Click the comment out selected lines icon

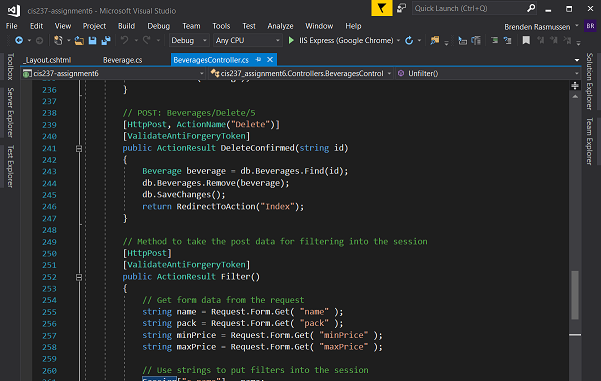click(494, 40)
